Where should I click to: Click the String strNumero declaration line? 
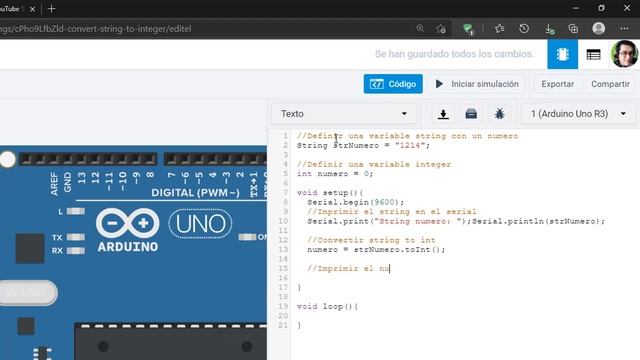coord(363,146)
